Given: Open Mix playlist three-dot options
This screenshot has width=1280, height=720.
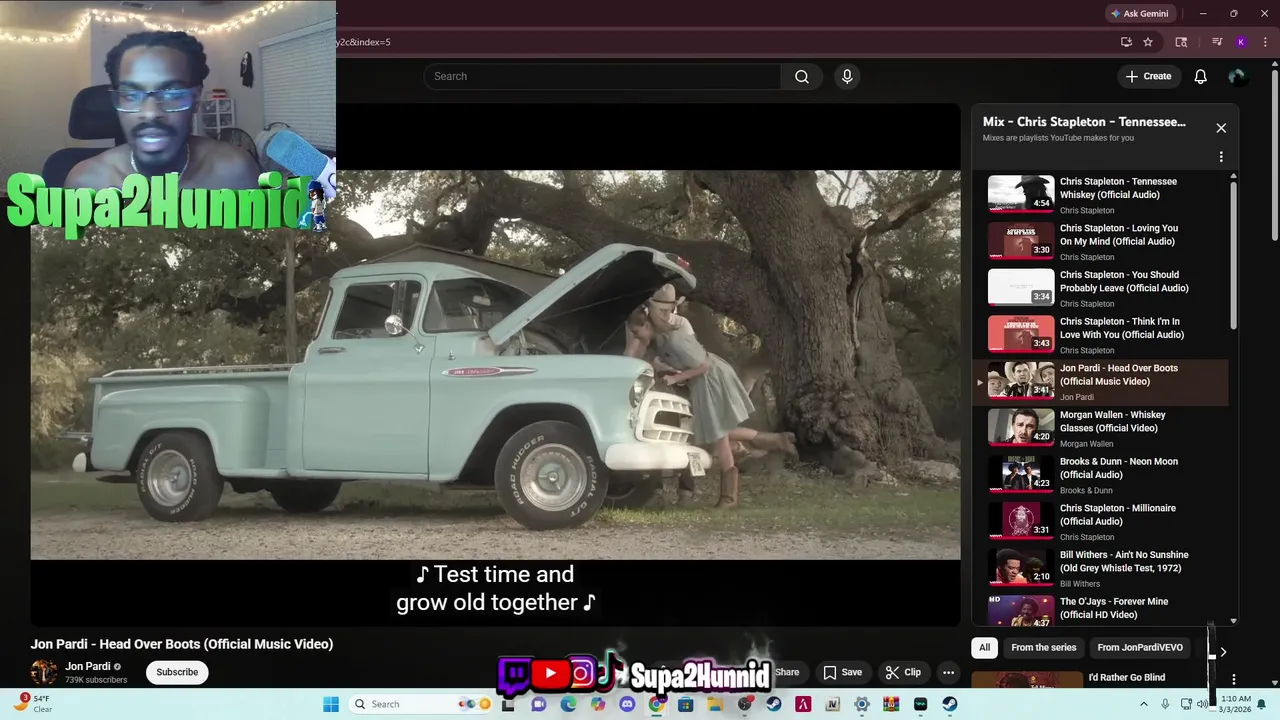Looking at the screenshot, I should (x=1221, y=157).
